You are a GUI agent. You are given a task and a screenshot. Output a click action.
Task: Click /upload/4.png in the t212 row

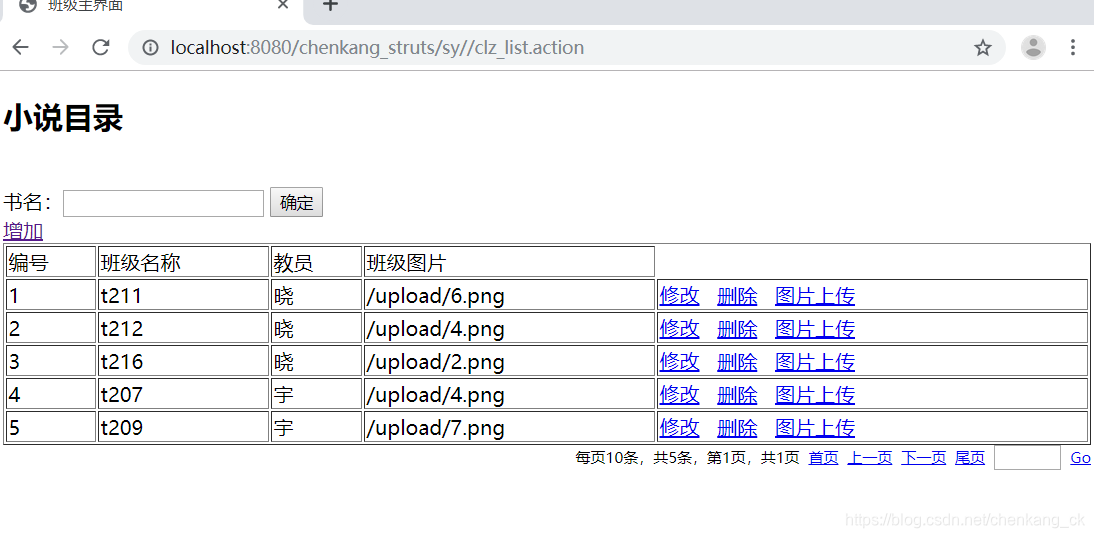[x=509, y=329]
